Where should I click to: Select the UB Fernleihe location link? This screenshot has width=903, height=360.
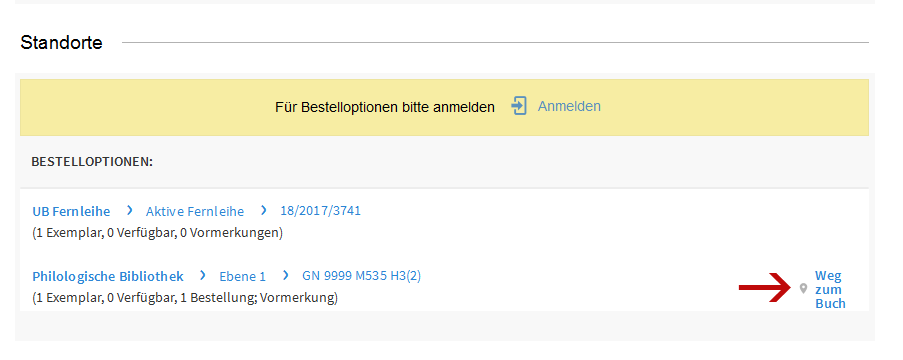[x=71, y=211]
